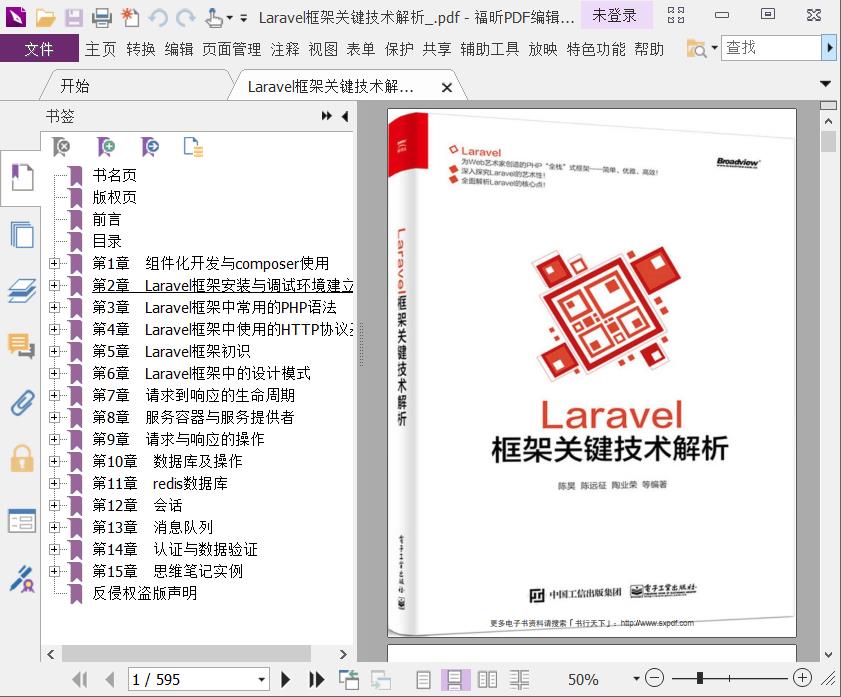Open the comments sidebar panel
The image size is (841, 697).
[21, 345]
